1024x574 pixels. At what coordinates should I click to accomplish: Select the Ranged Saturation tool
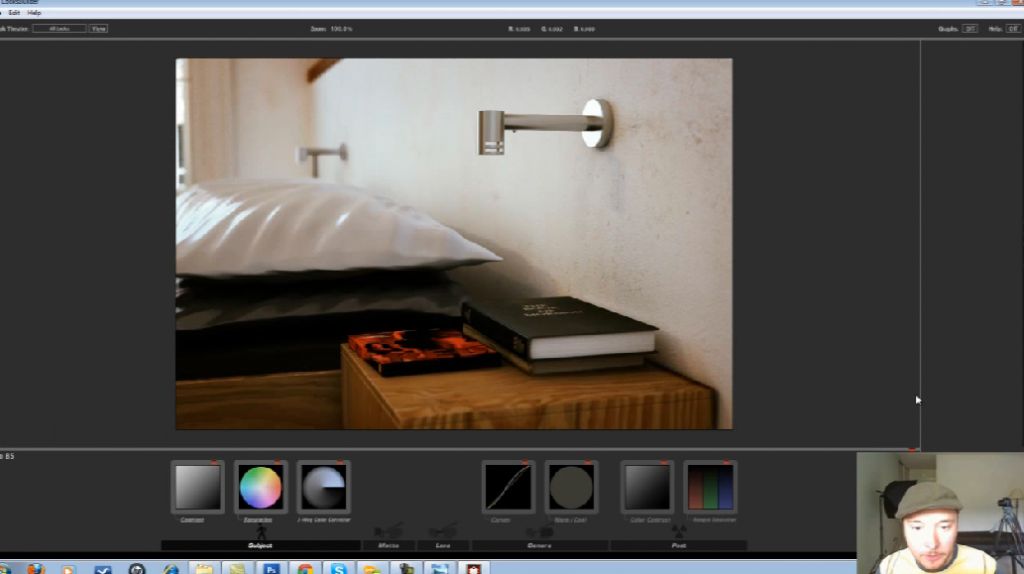tap(710, 487)
